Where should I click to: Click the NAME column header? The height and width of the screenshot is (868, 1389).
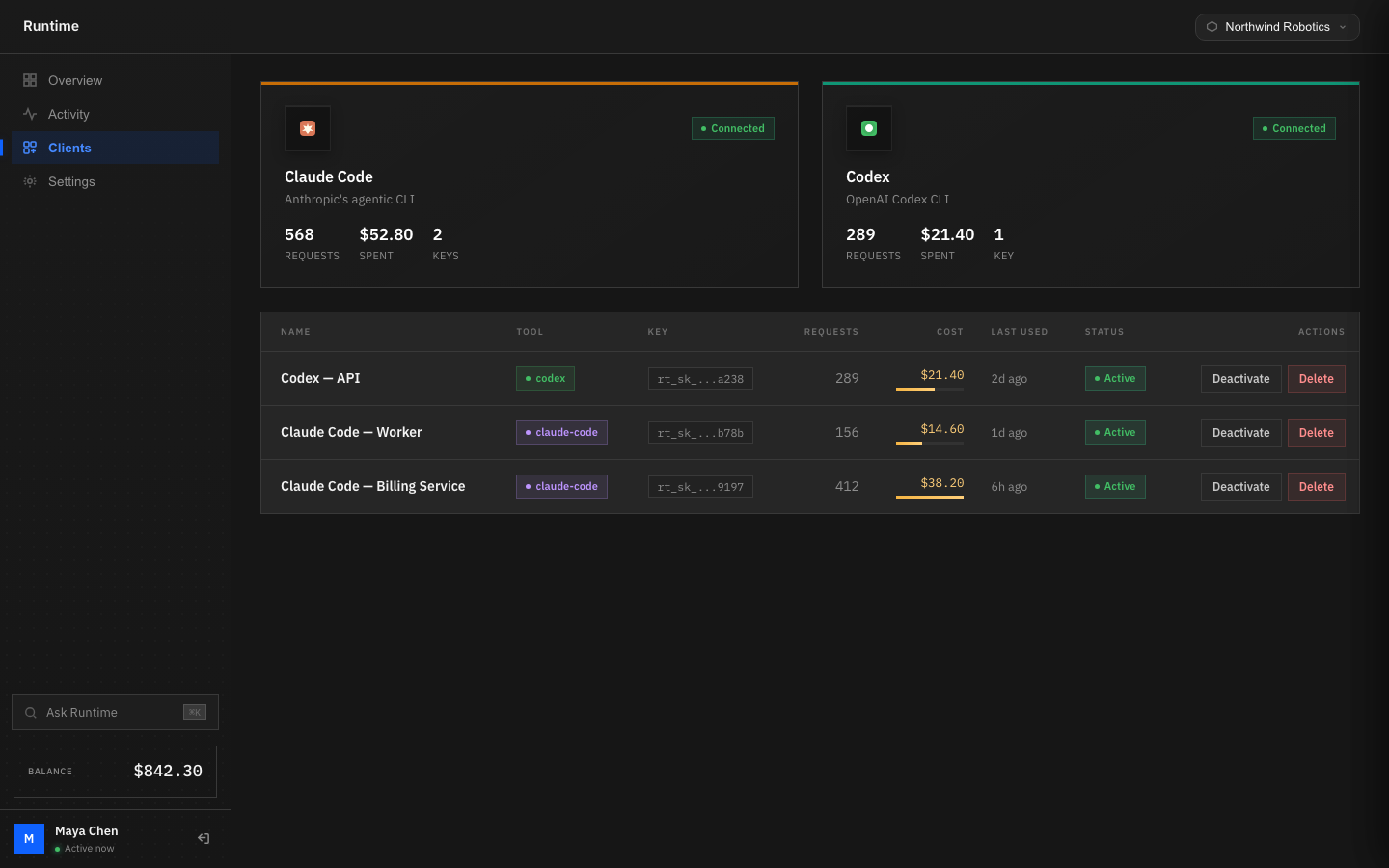(295, 332)
